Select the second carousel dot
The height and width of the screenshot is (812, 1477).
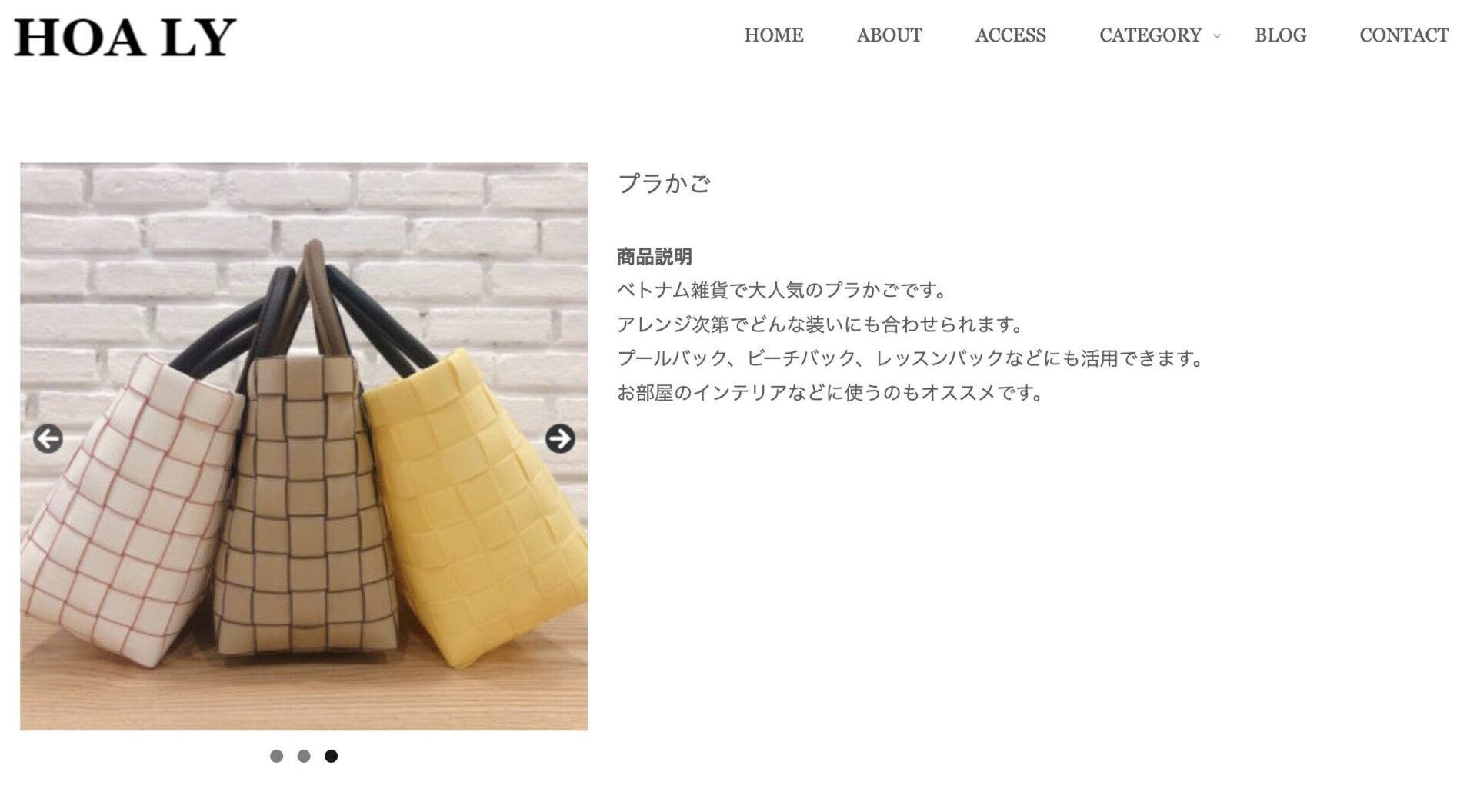[x=304, y=756]
